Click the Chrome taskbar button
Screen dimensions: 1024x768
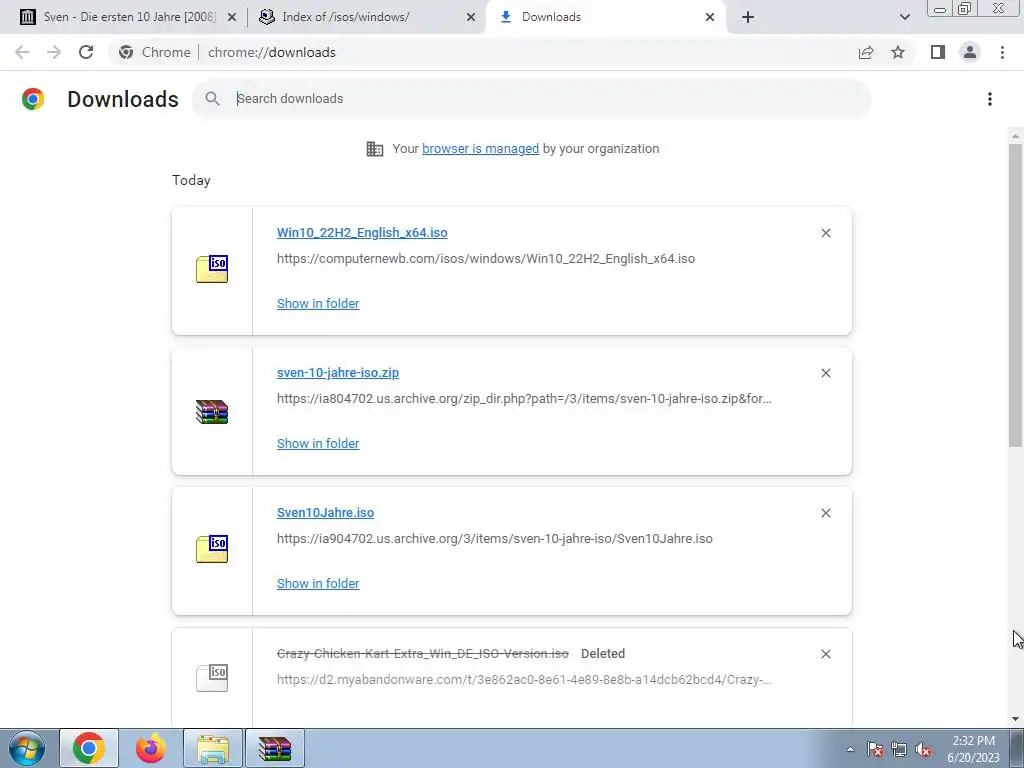click(x=89, y=748)
